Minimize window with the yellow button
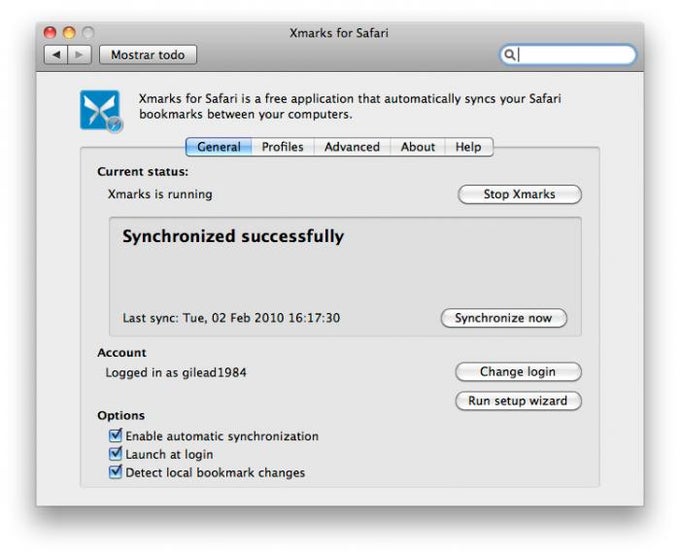The width and height of the screenshot is (680, 556). (x=69, y=33)
